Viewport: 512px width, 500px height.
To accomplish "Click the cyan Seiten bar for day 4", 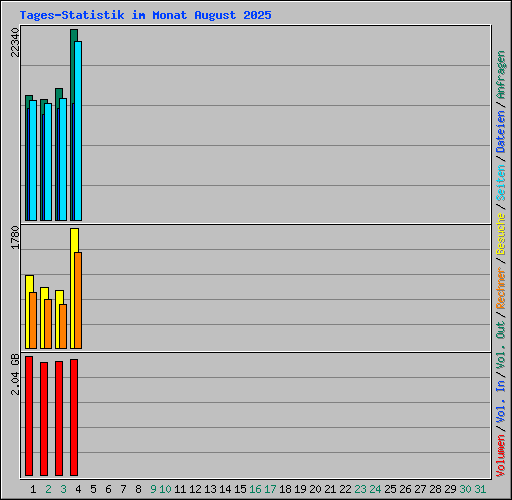I will tap(78, 131).
